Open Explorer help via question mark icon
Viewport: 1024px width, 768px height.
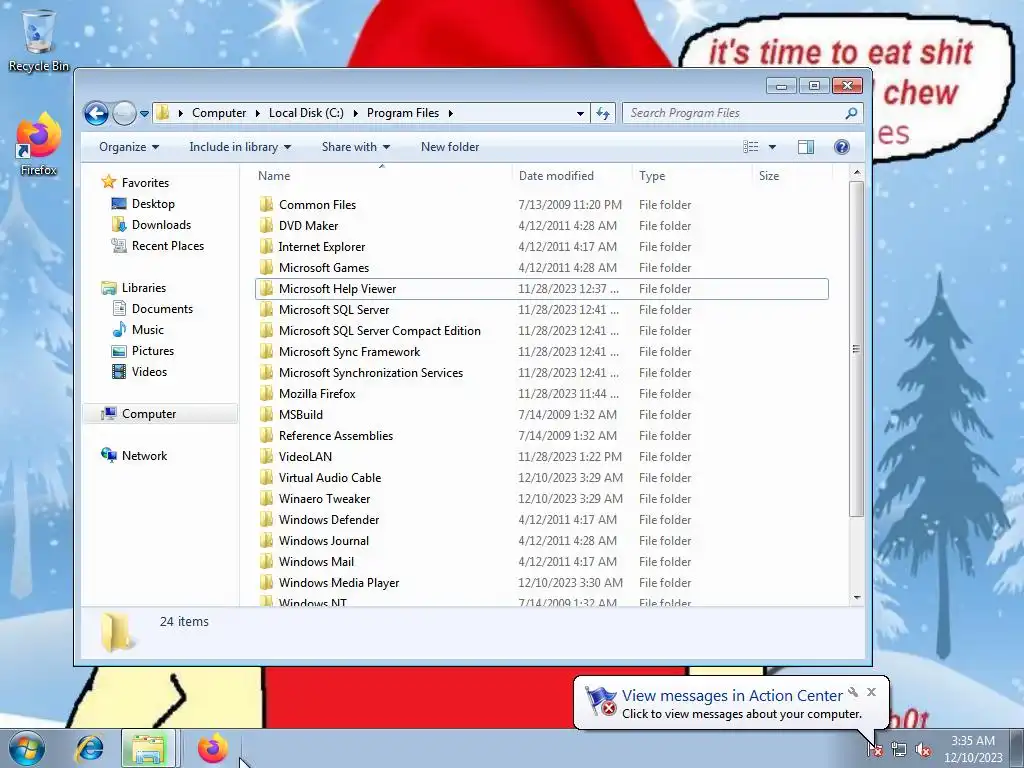click(842, 147)
